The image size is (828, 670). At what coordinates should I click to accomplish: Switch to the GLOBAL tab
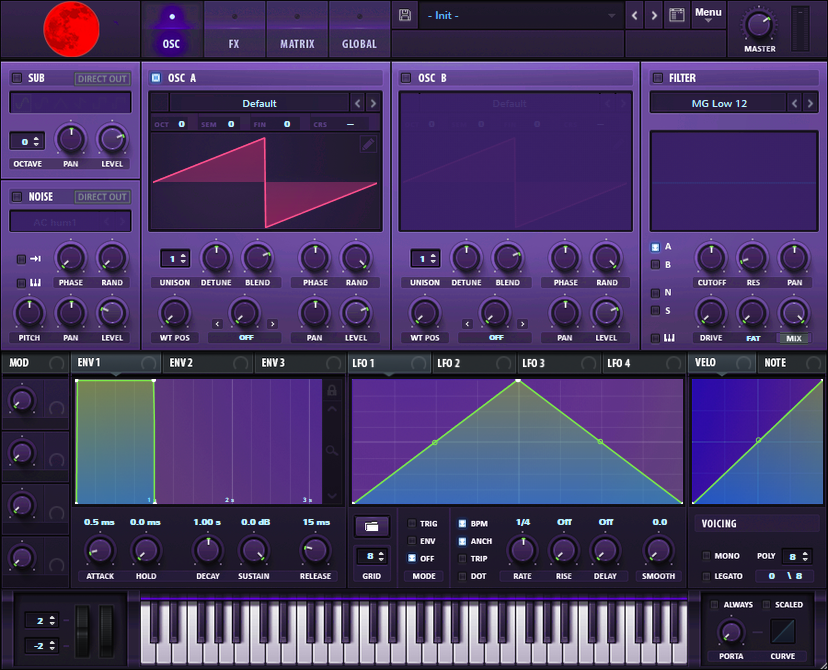click(359, 29)
